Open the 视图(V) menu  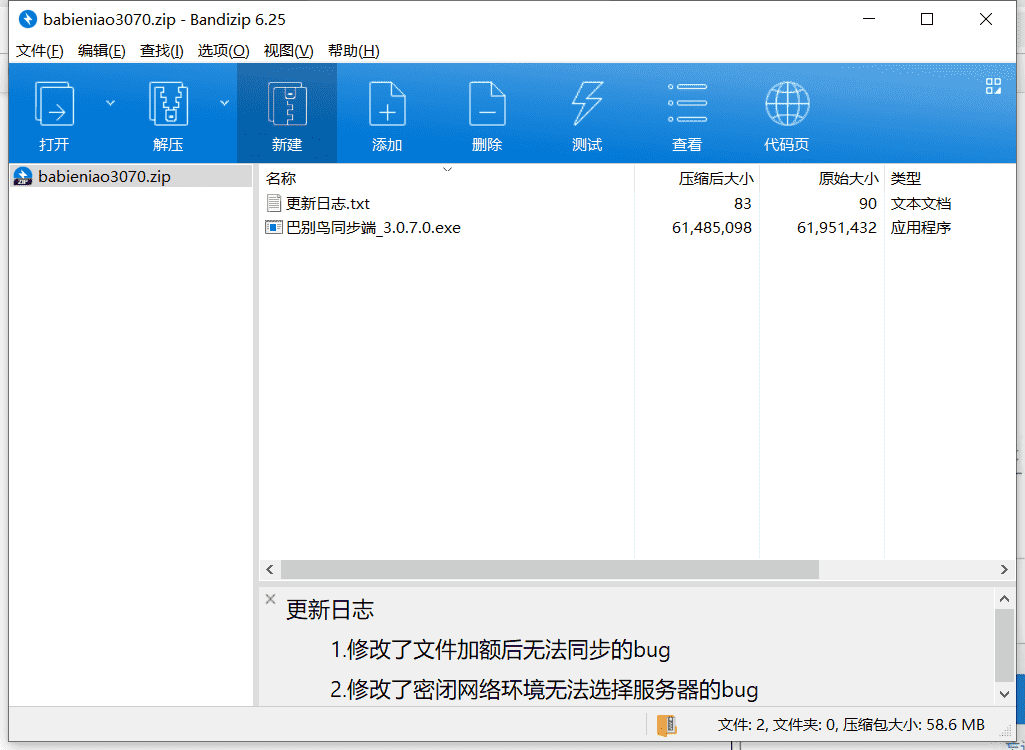coord(288,51)
